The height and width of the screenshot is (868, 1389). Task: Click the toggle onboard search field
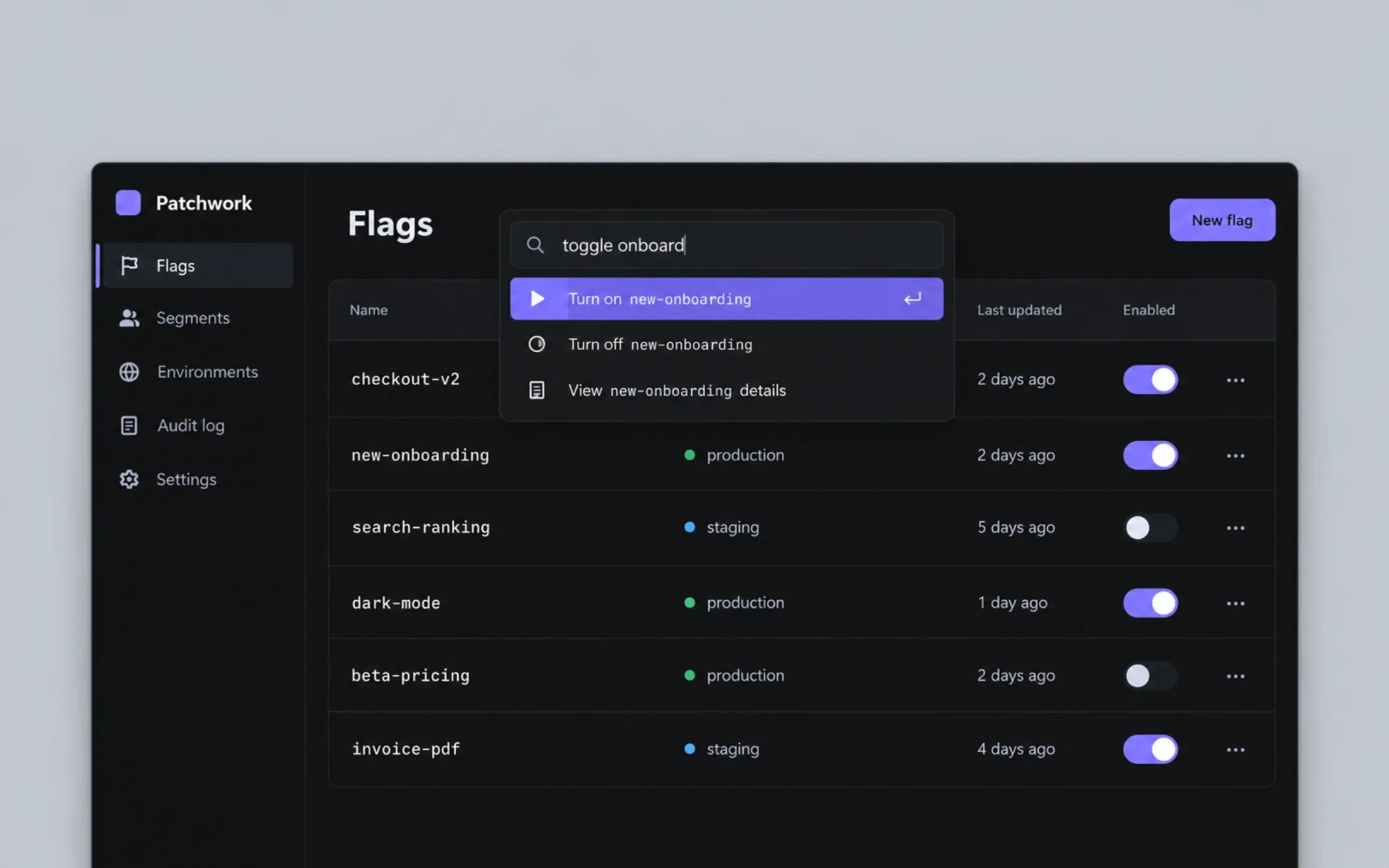tap(726, 245)
